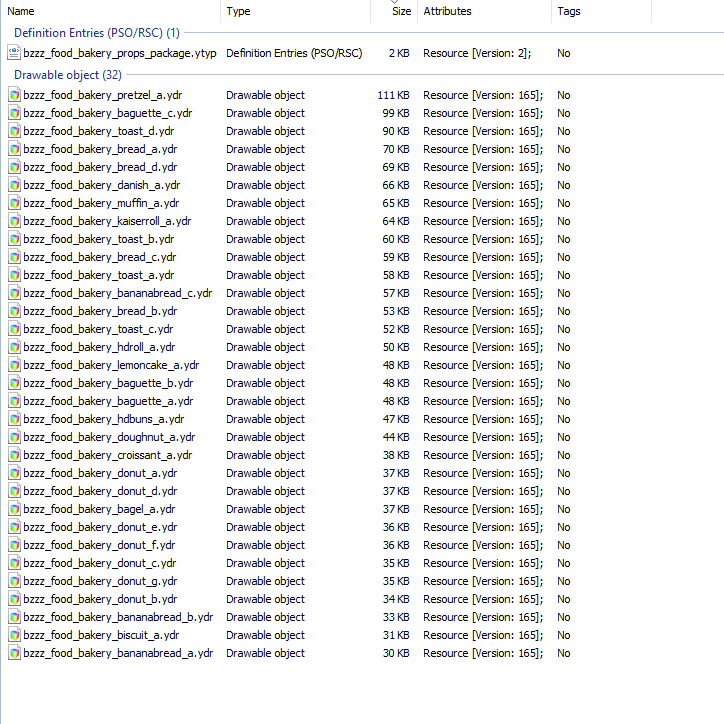
Task: Click the lemoncake_a.ydr drawable icon
Action: pos(14,365)
